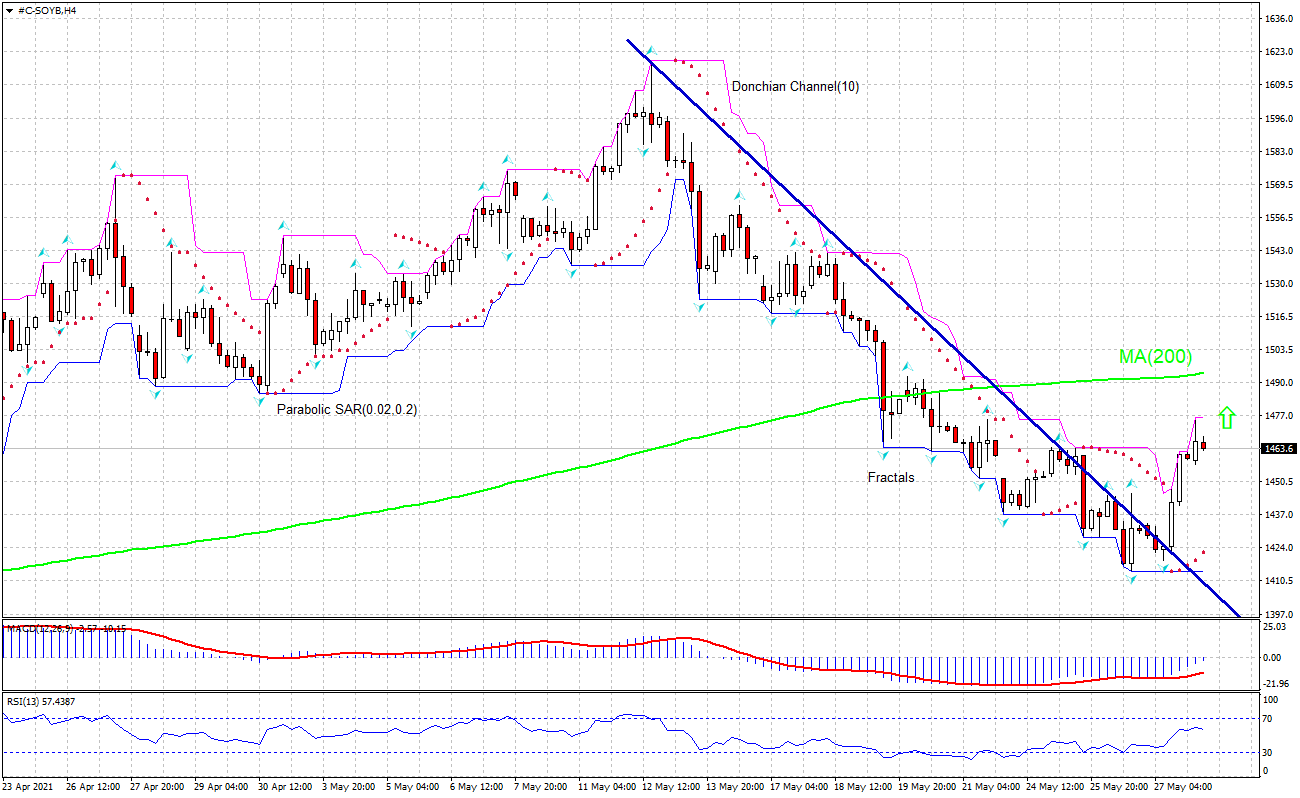Click the last Parabolic SAR dot under the latest candles
Viewport: 1300px width, 798px height.
(1204, 551)
